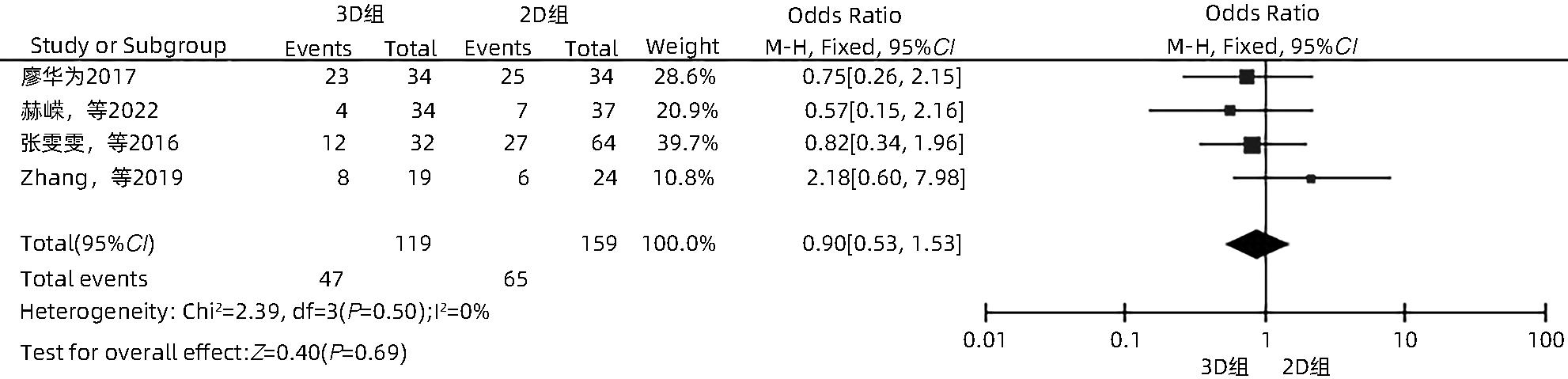Click the study label 张雯雯，等2016
1568x379 pixels.
tap(100, 143)
